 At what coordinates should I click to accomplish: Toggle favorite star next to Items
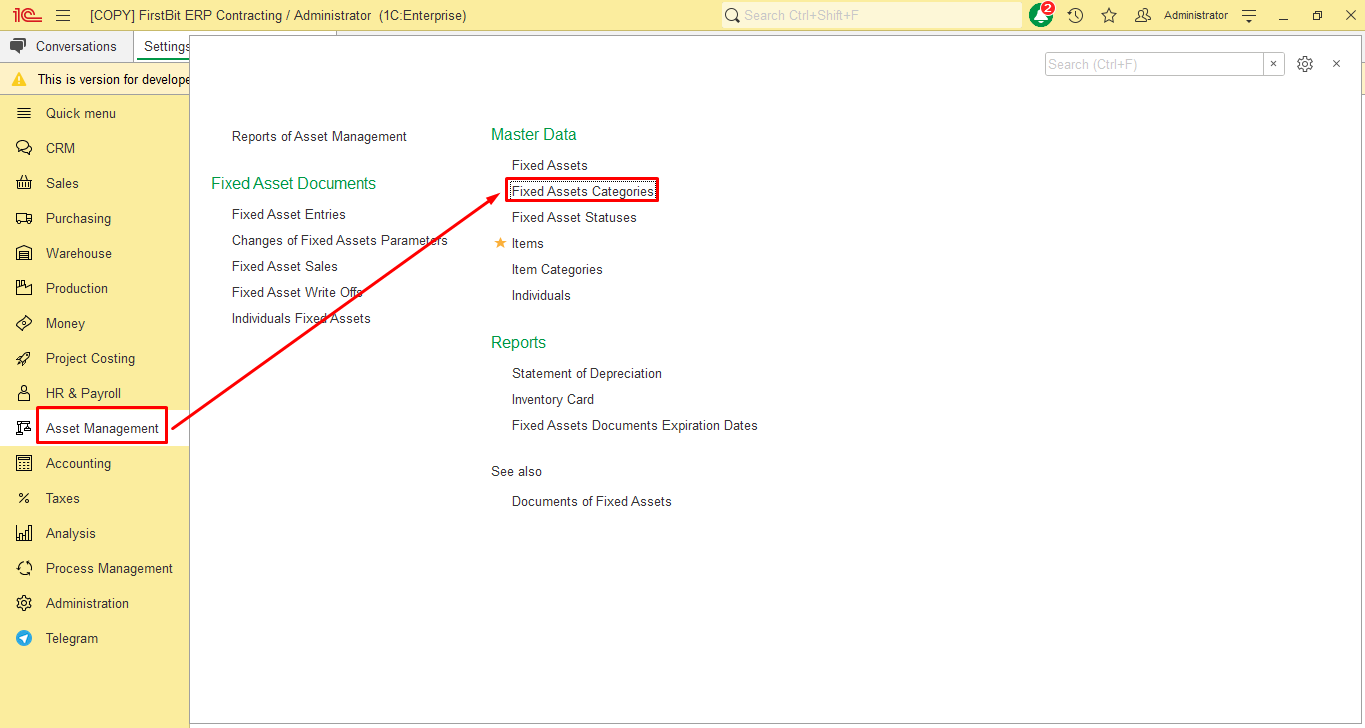(x=501, y=243)
